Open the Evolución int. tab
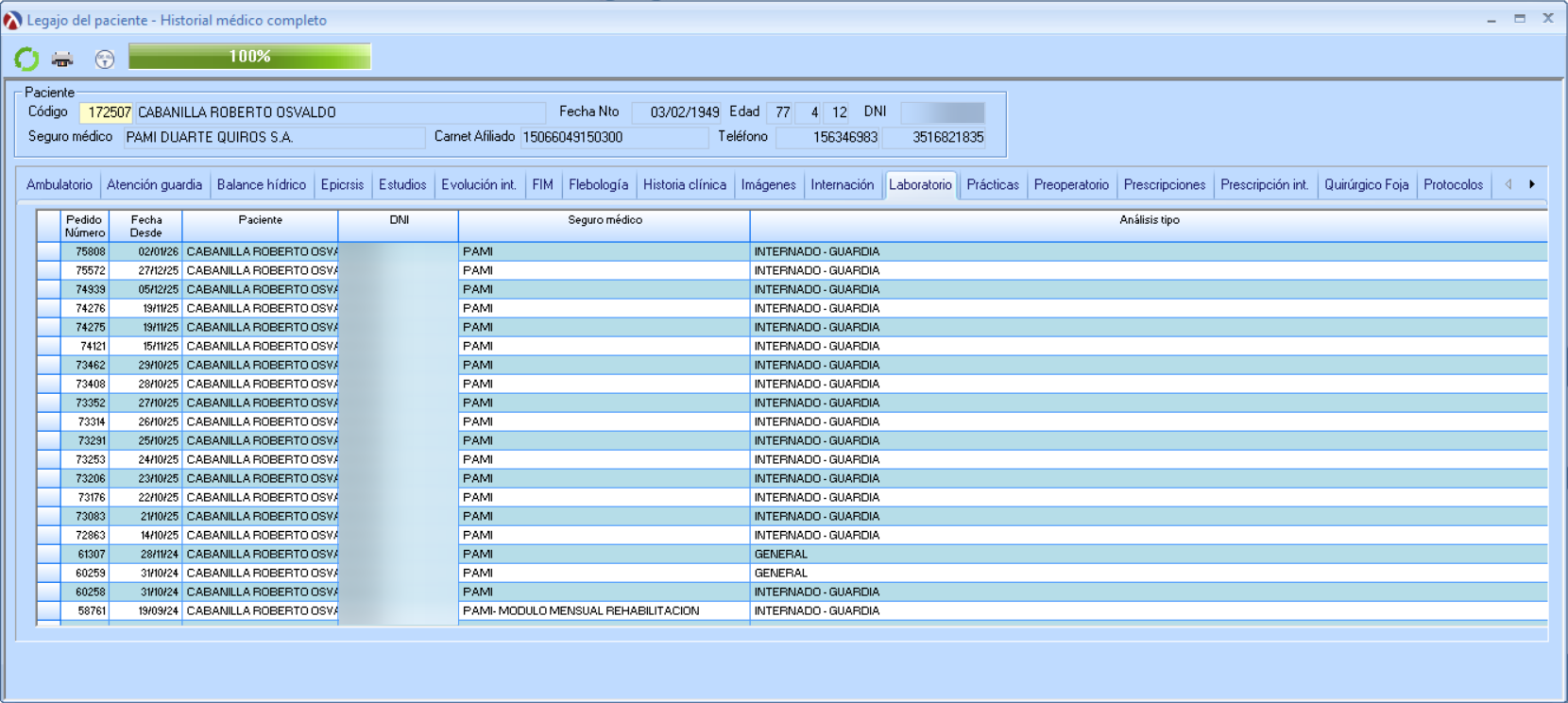 tap(479, 185)
